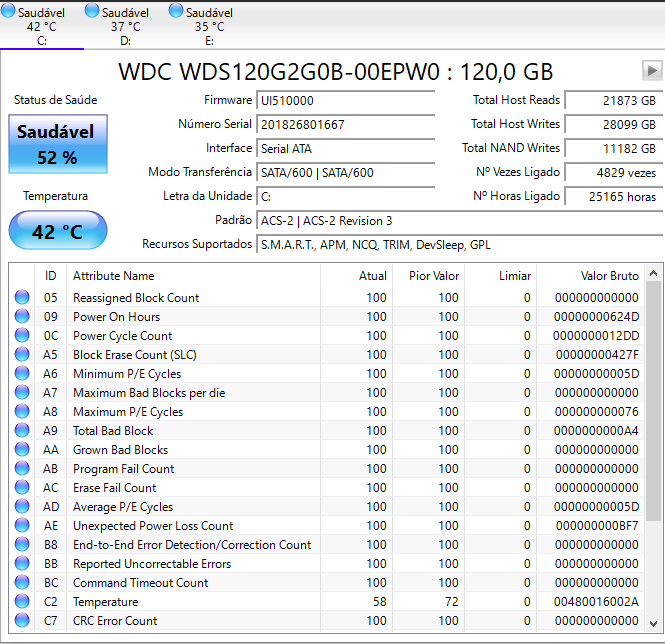This screenshot has height=644, width=665.
Task: Click the attribute list scrollbar thumb
Action: point(654,401)
